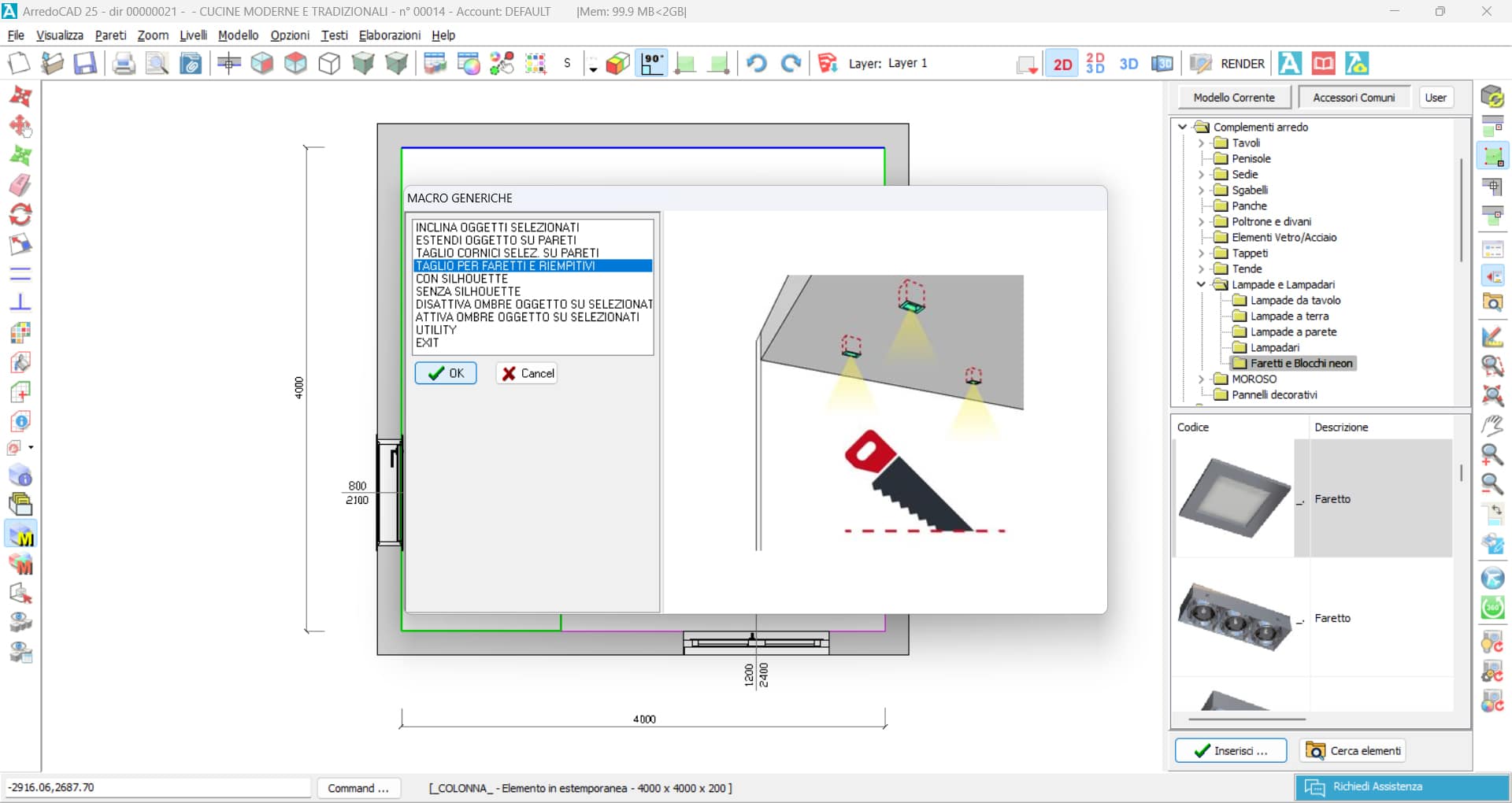Click the perpendicular line tool icon

pos(20,302)
